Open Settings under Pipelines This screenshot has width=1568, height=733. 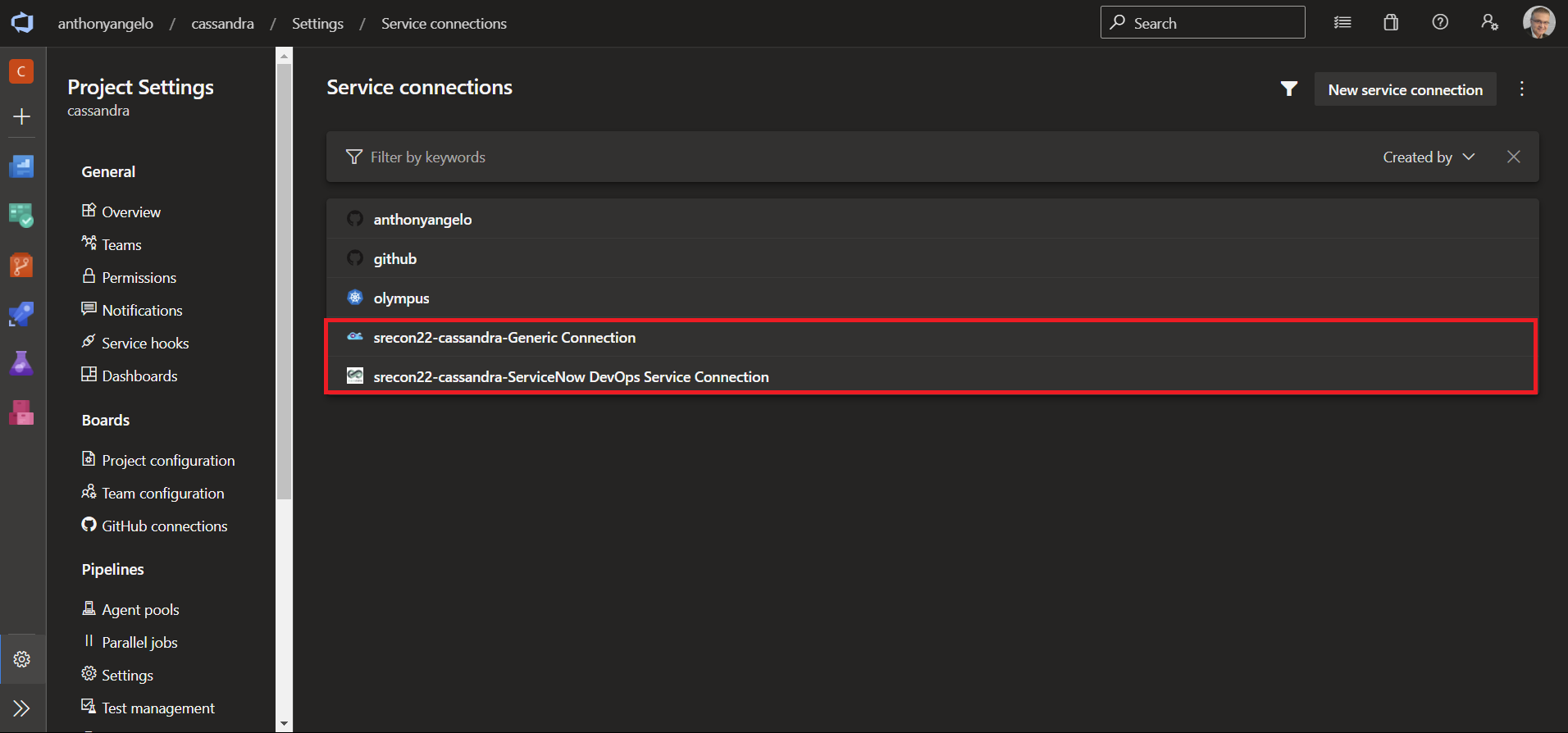(x=117, y=675)
